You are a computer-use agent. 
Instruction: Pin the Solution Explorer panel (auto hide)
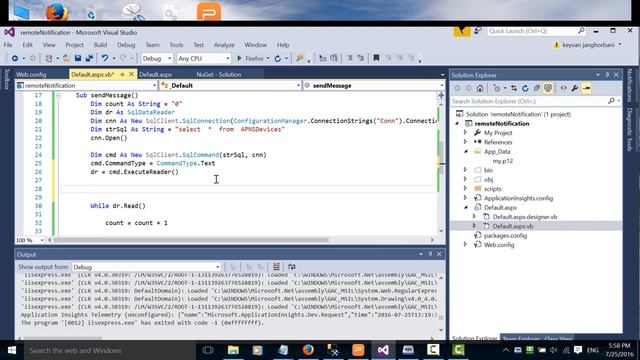point(607,75)
